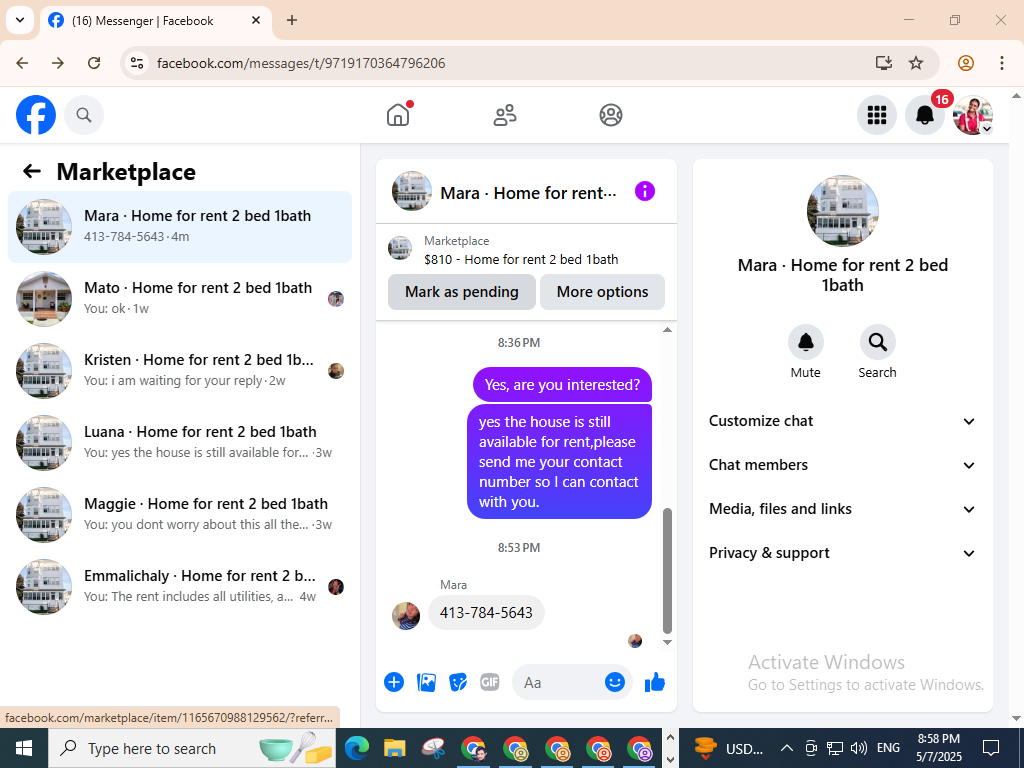Reload the page button
Image resolution: width=1024 pixels, height=768 pixels.
pyautogui.click(x=94, y=63)
